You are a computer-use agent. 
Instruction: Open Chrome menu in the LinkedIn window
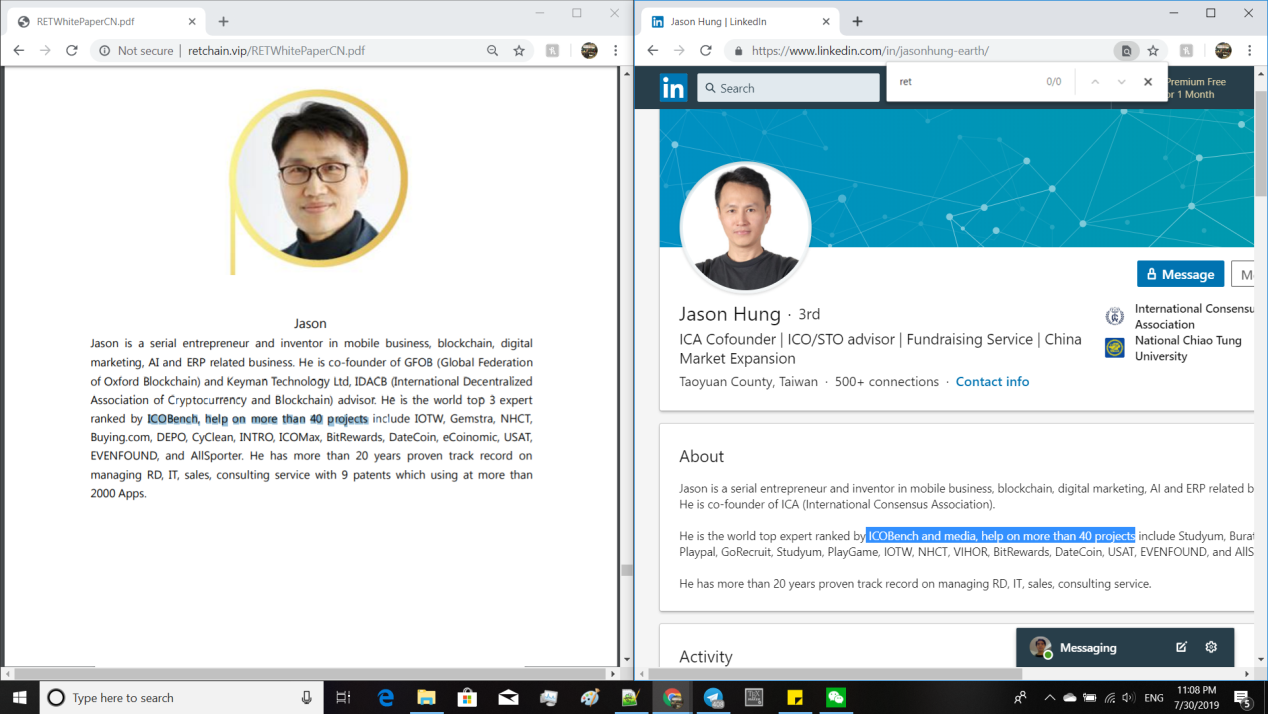[1249, 50]
